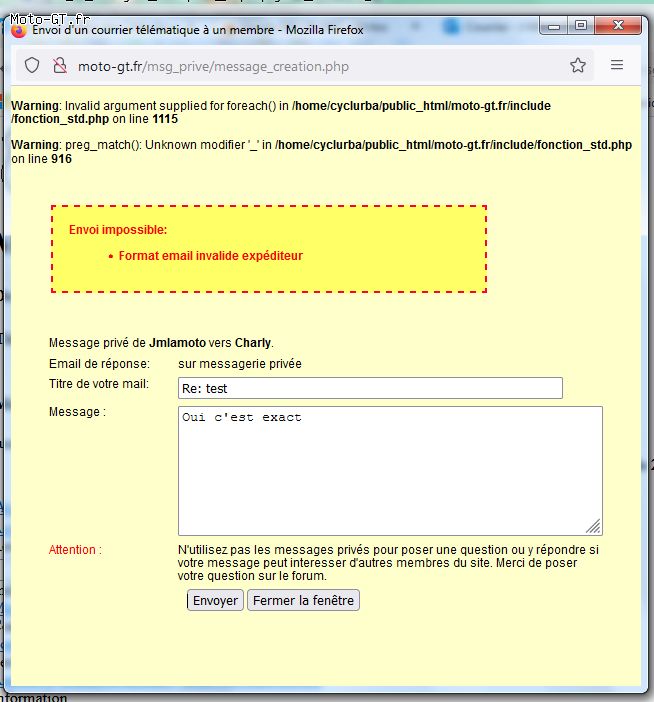
Task: Click the sender name Jmlamoto
Action: click(177, 343)
